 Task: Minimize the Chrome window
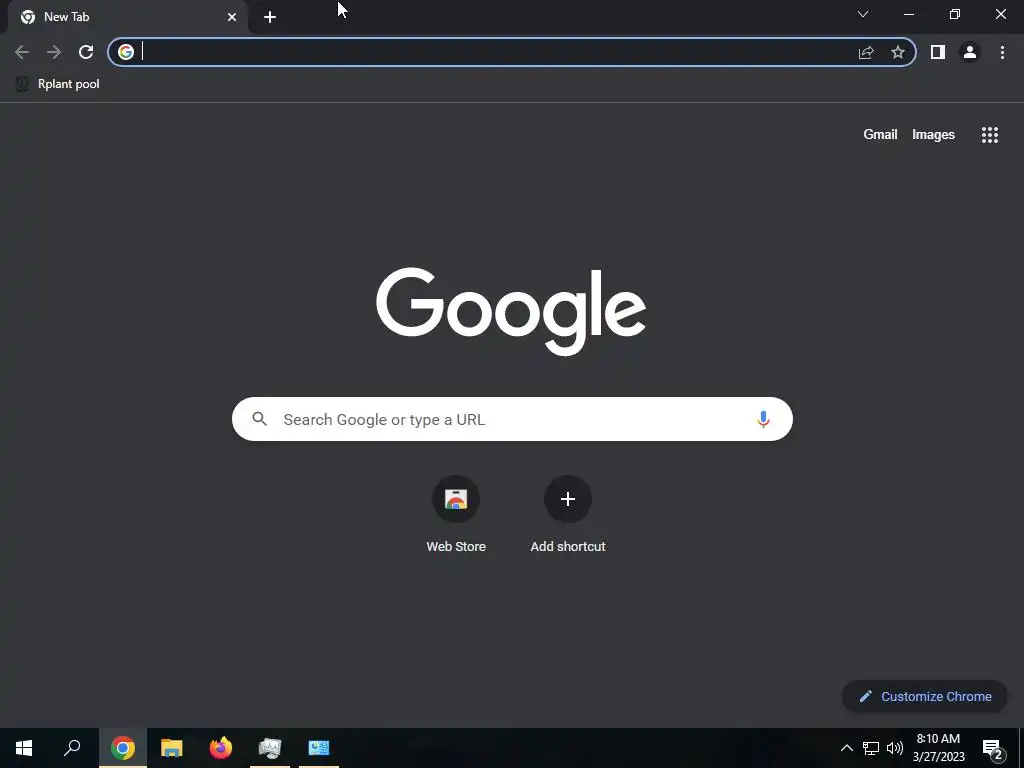[x=908, y=14]
